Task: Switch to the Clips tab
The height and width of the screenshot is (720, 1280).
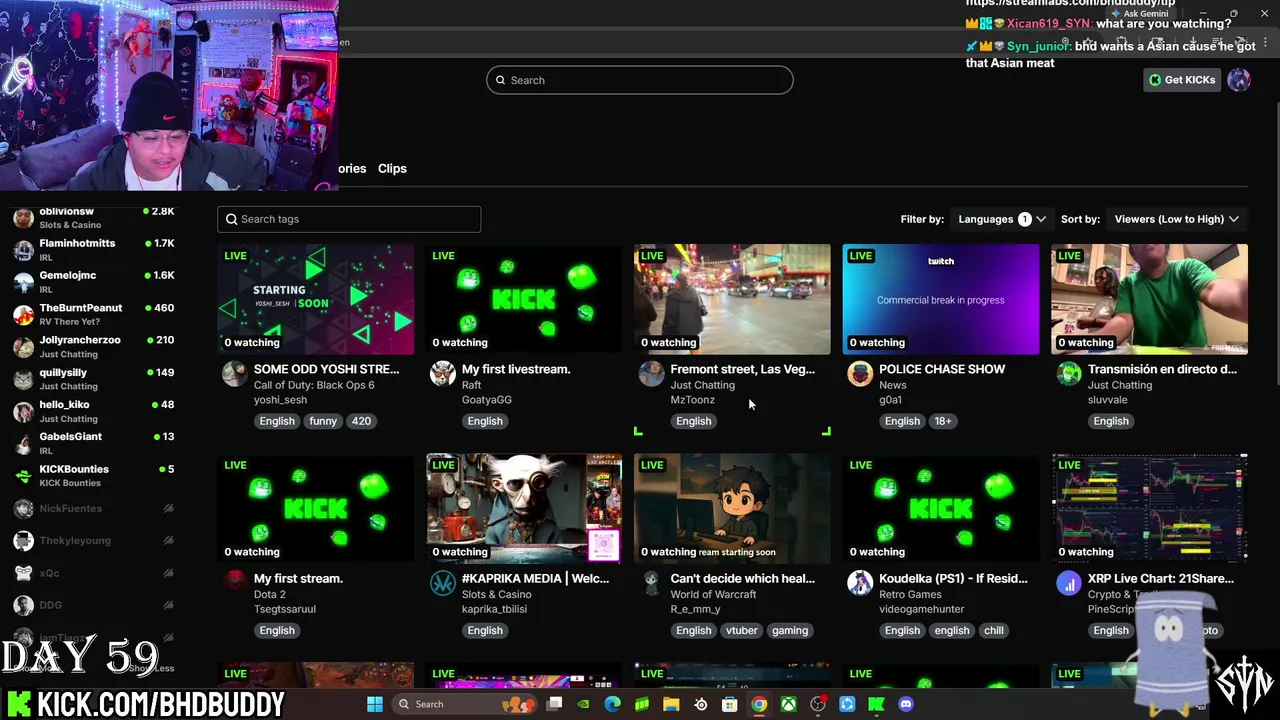Action: [392, 168]
